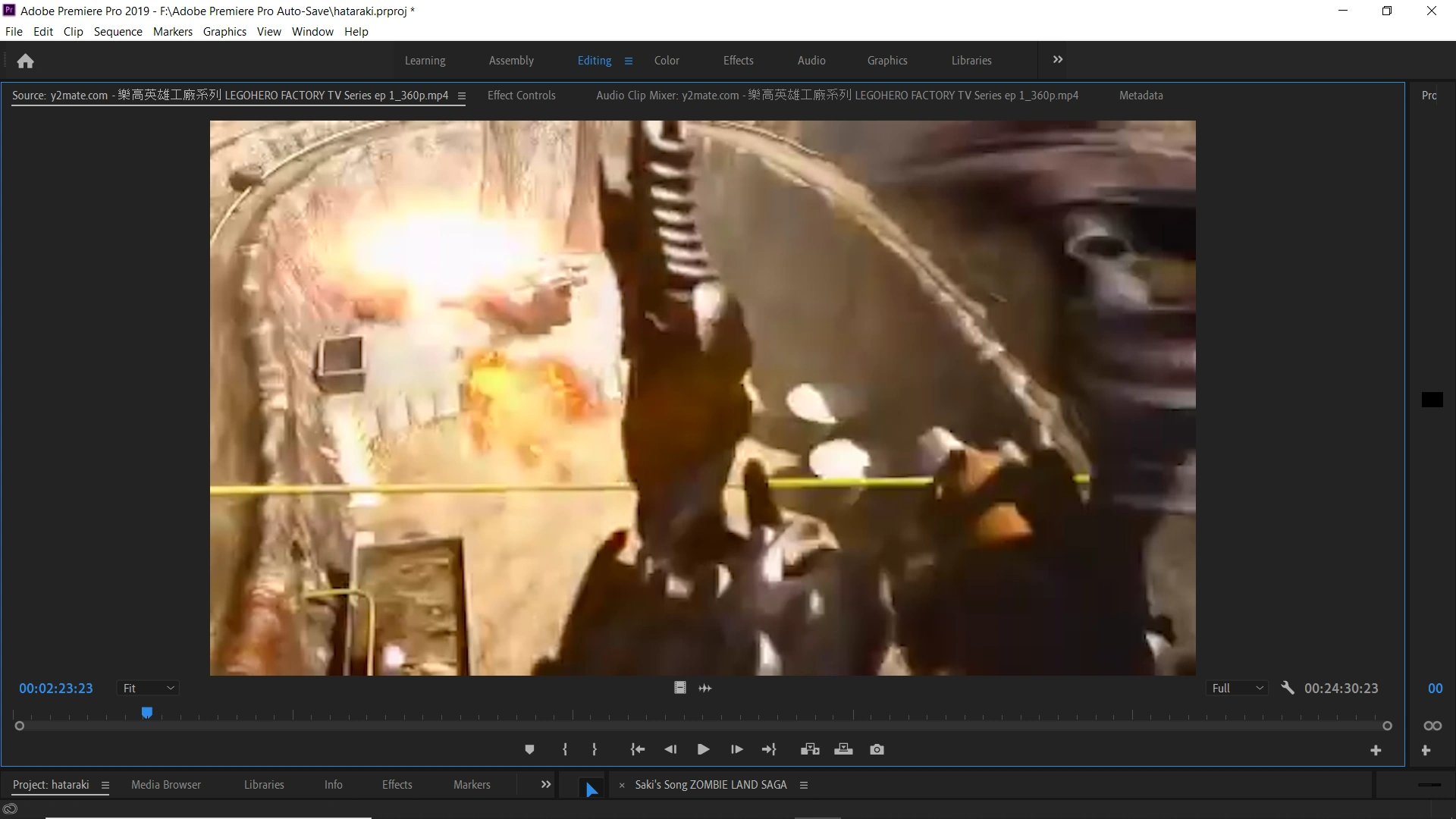Click Drag Audio Only waveform icon
Image resolution: width=1456 pixels, height=819 pixels.
pyautogui.click(x=705, y=688)
